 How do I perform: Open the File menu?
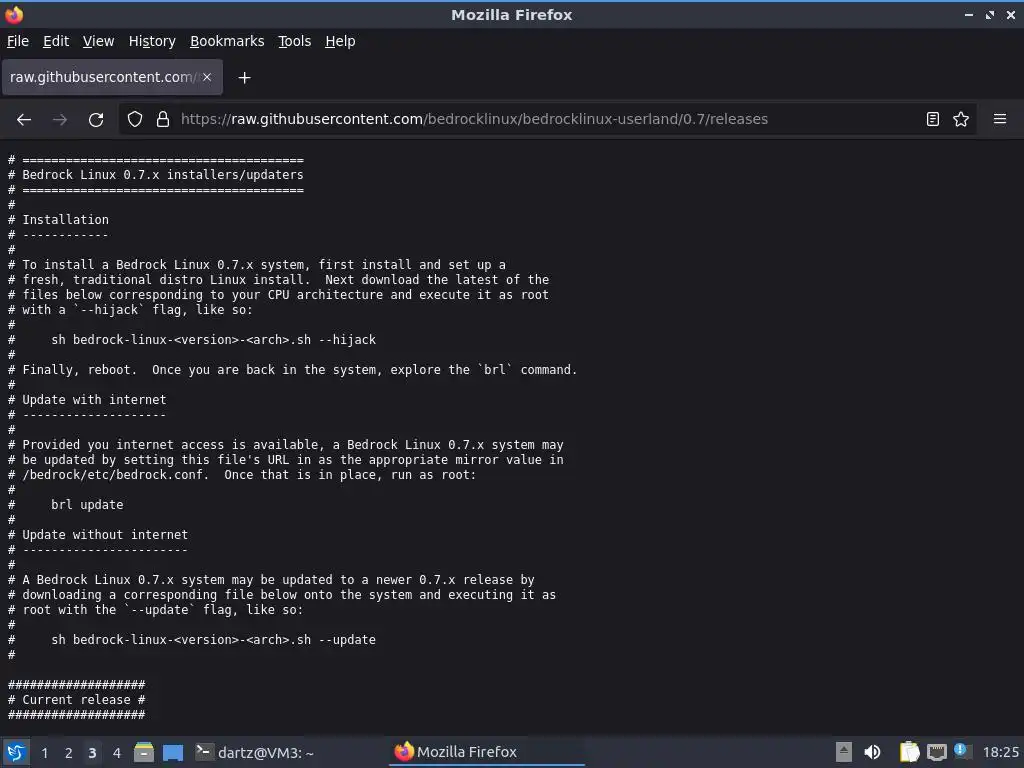click(x=18, y=41)
